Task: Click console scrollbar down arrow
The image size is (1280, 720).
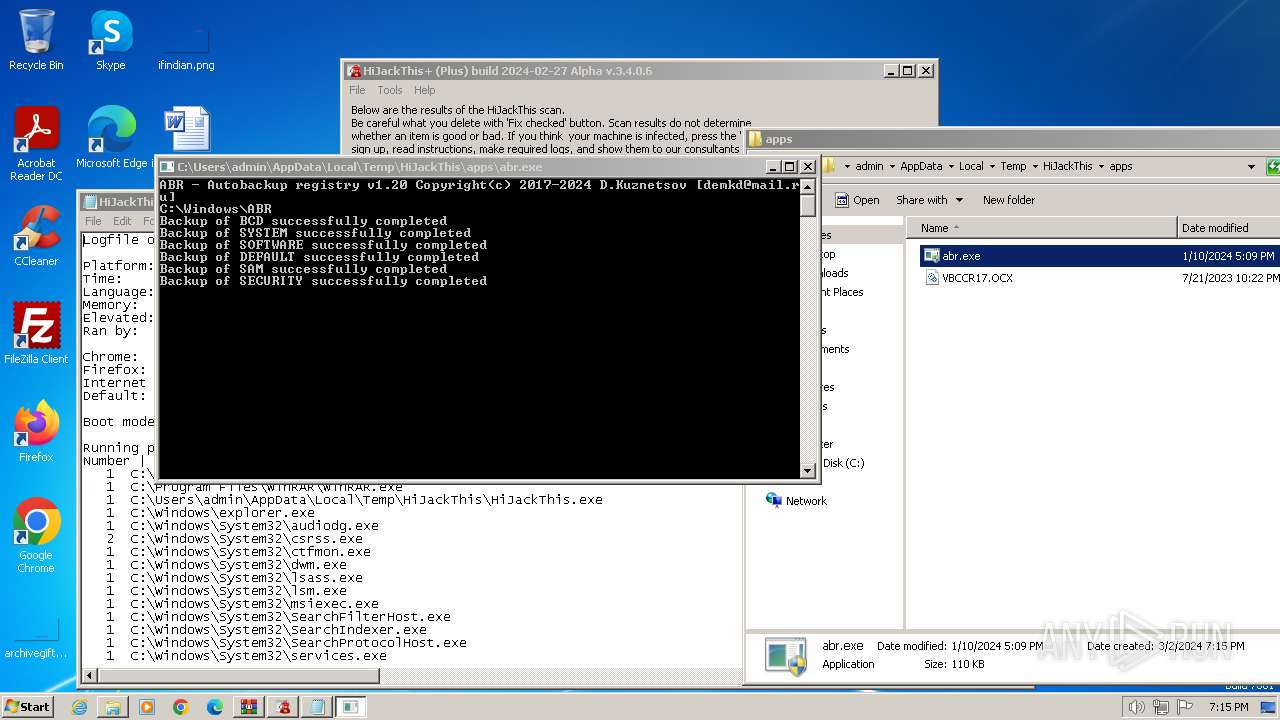Action: [808, 470]
